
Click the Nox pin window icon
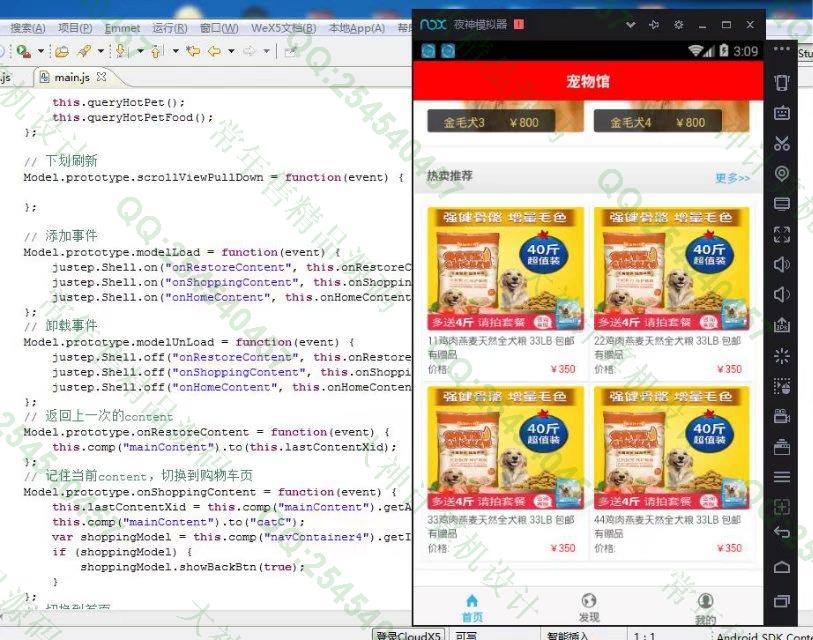[x=654, y=24]
